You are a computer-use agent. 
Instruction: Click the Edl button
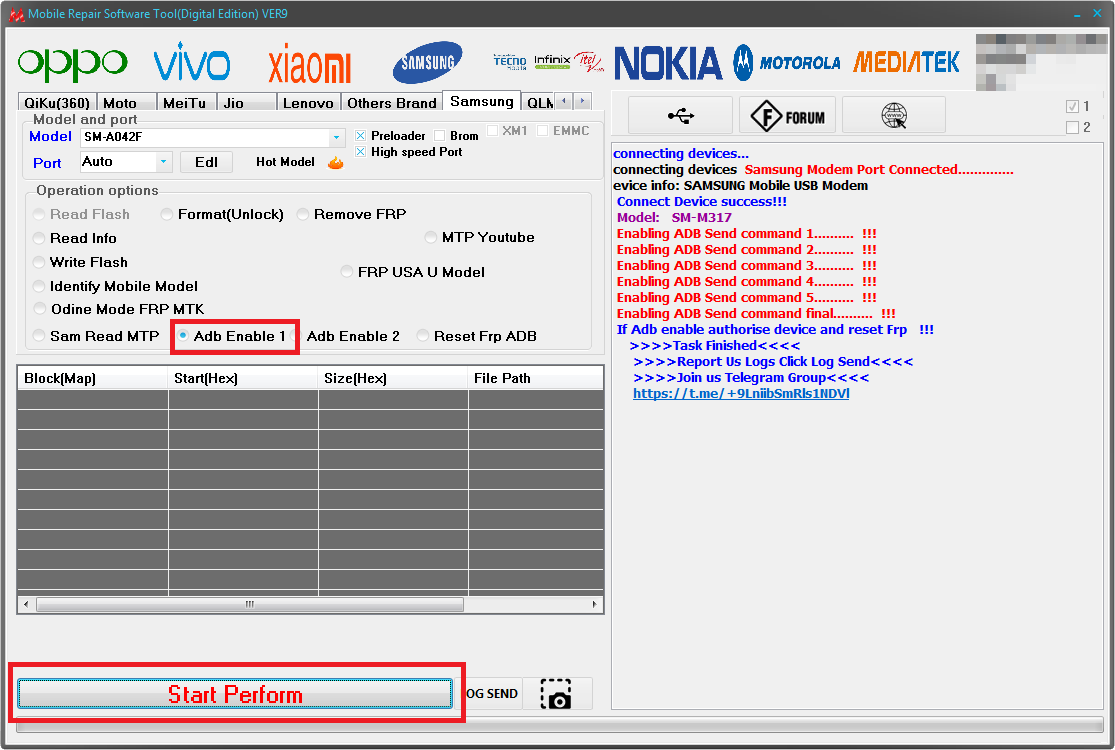[206, 162]
